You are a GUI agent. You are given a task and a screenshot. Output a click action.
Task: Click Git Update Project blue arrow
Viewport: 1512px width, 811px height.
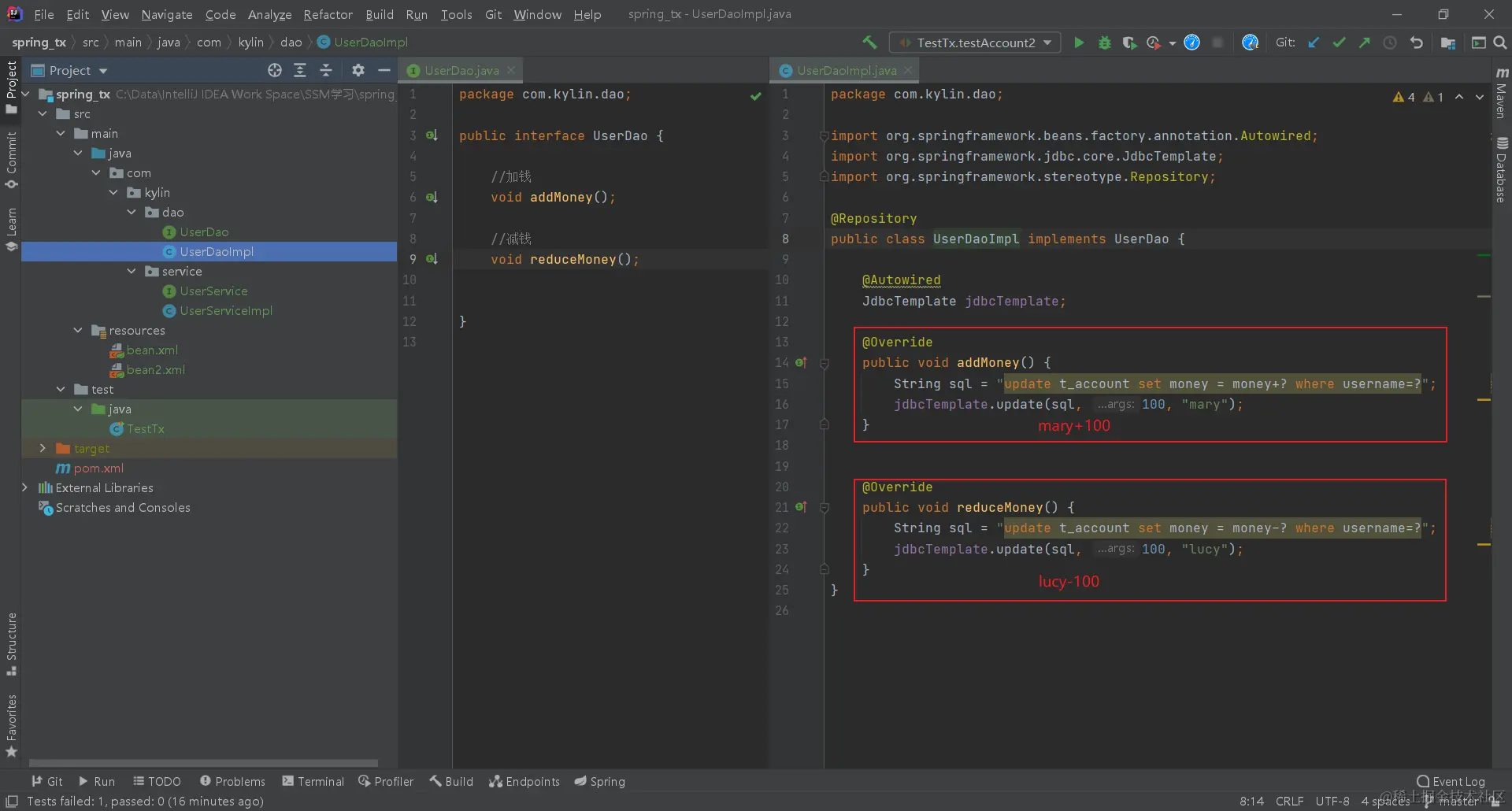click(x=1314, y=43)
